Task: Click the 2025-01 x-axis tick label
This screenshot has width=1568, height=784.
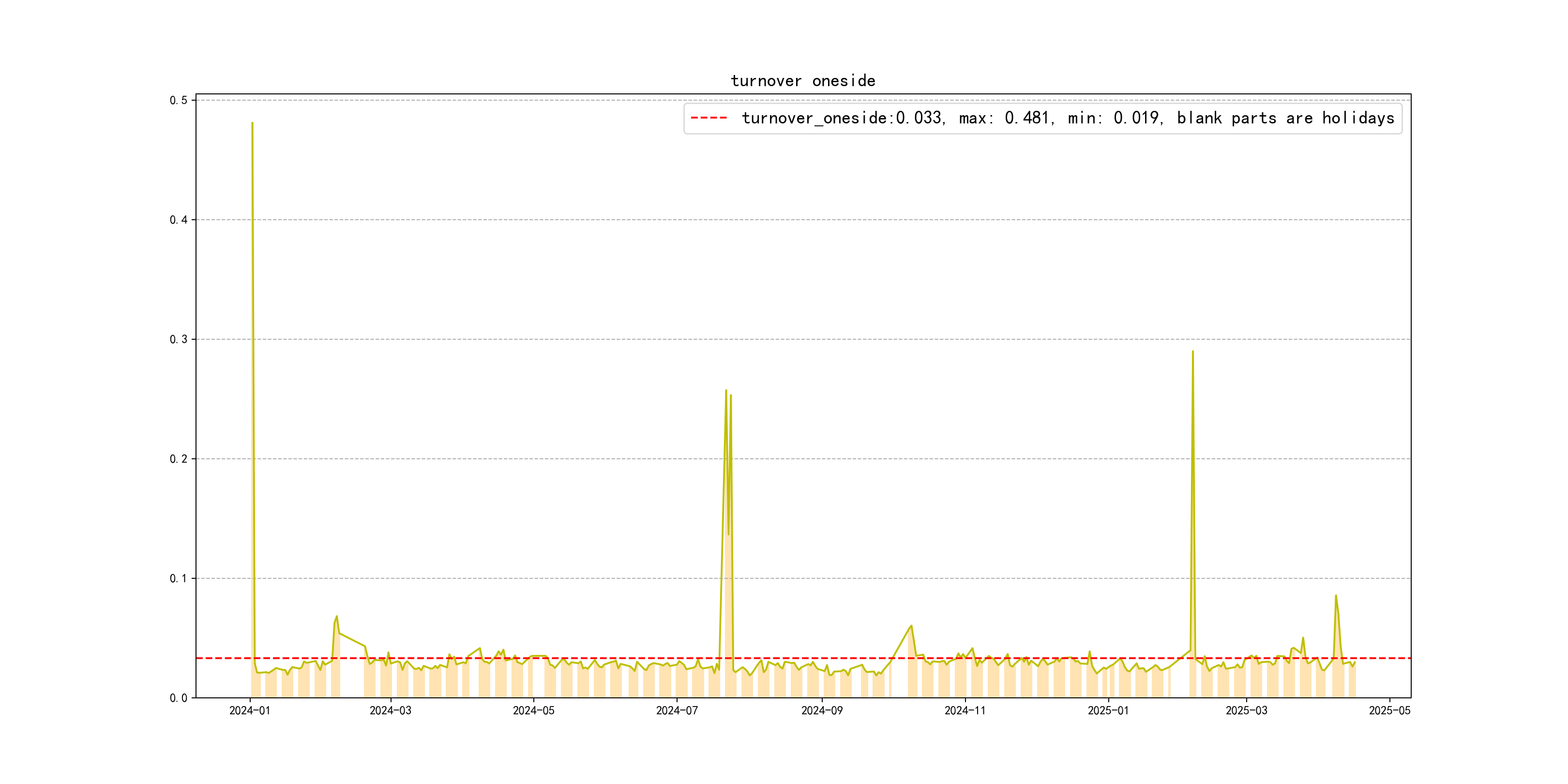Action: pyautogui.click(x=1108, y=710)
